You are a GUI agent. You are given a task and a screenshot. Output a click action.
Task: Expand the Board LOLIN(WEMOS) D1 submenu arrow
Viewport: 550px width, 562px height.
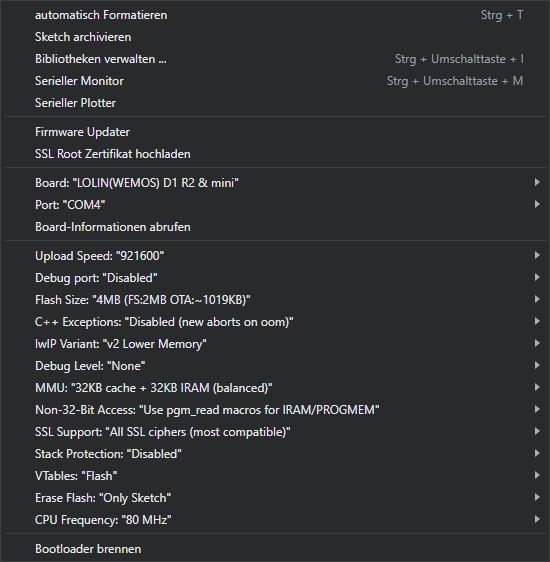(537, 182)
